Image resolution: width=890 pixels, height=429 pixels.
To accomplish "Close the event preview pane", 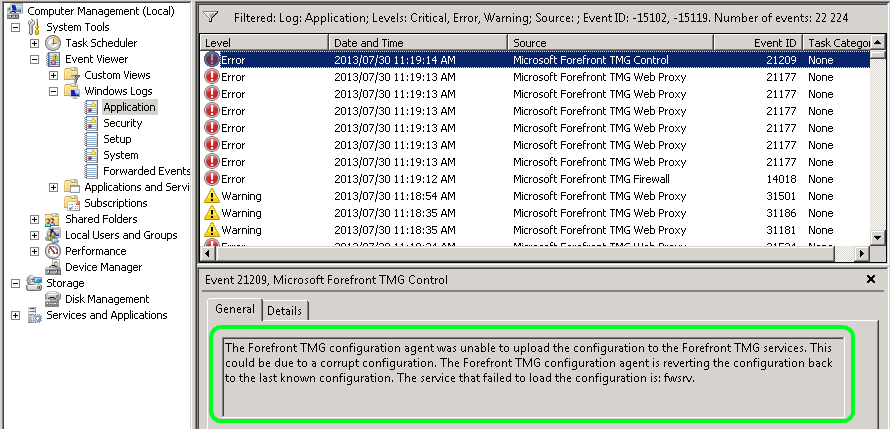I will coord(871,279).
